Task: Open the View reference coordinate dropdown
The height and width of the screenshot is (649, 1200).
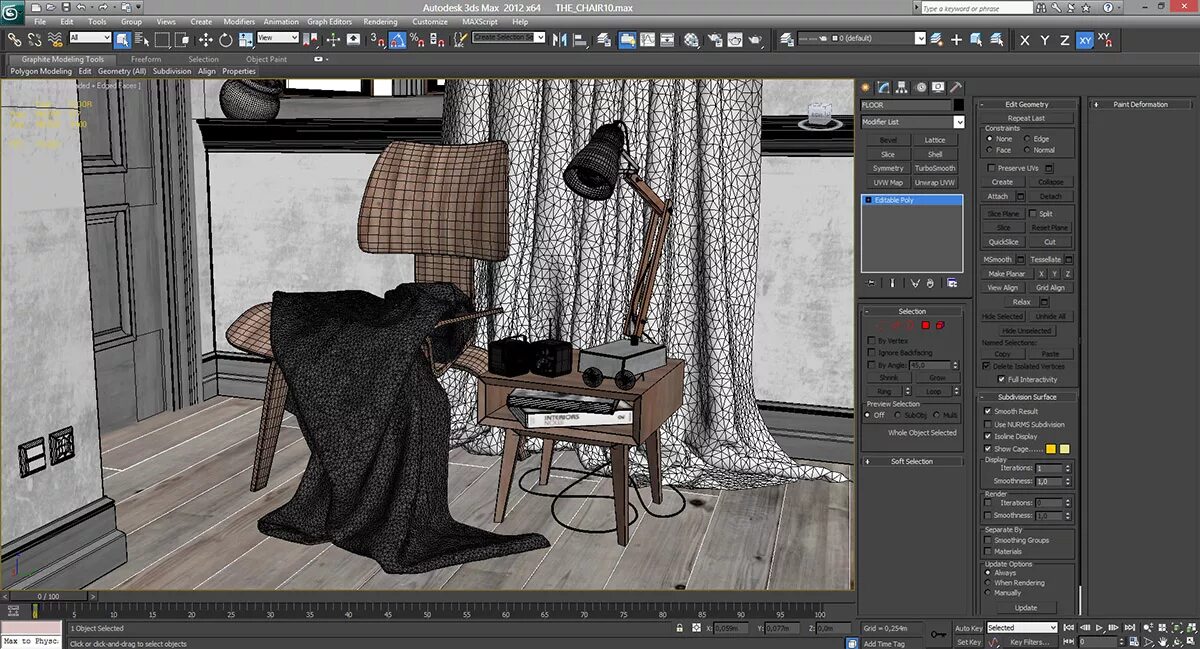Action: [x=277, y=38]
